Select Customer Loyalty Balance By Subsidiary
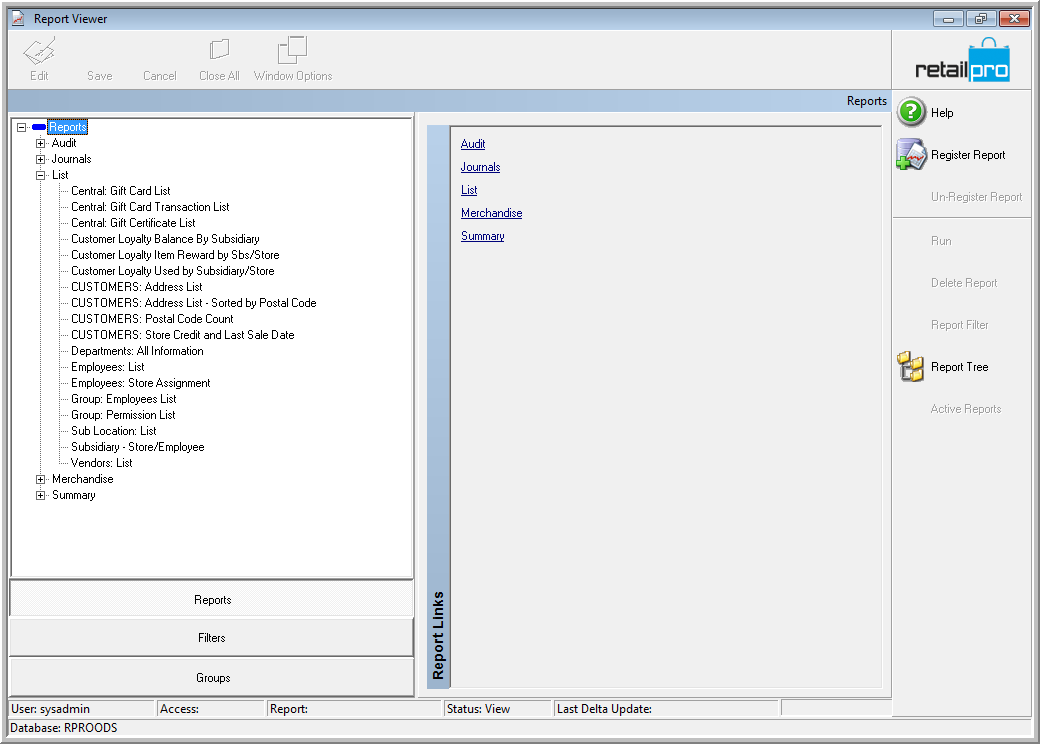1040x744 pixels. pos(165,239)
